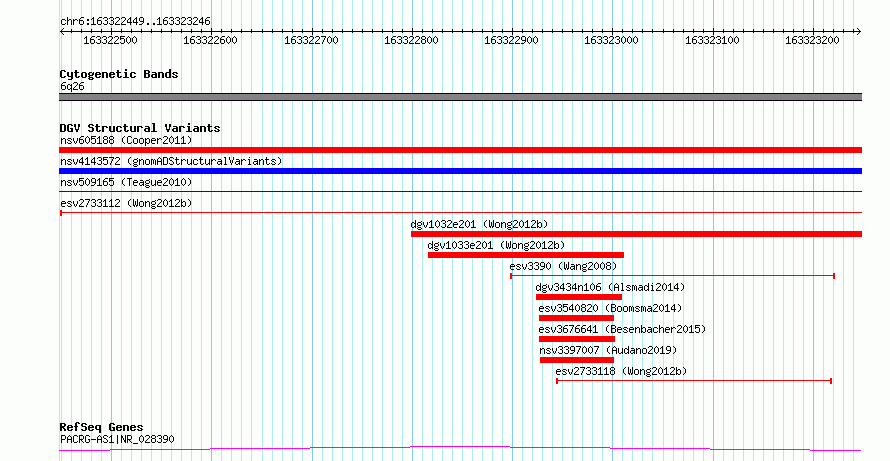Click the thin blue line for nsv509165
The height and width of the screenshot is (461, 890).
(x=460, y=192)
